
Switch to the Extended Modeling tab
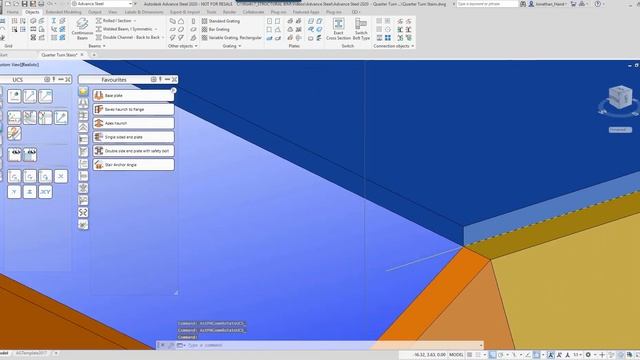64,12
